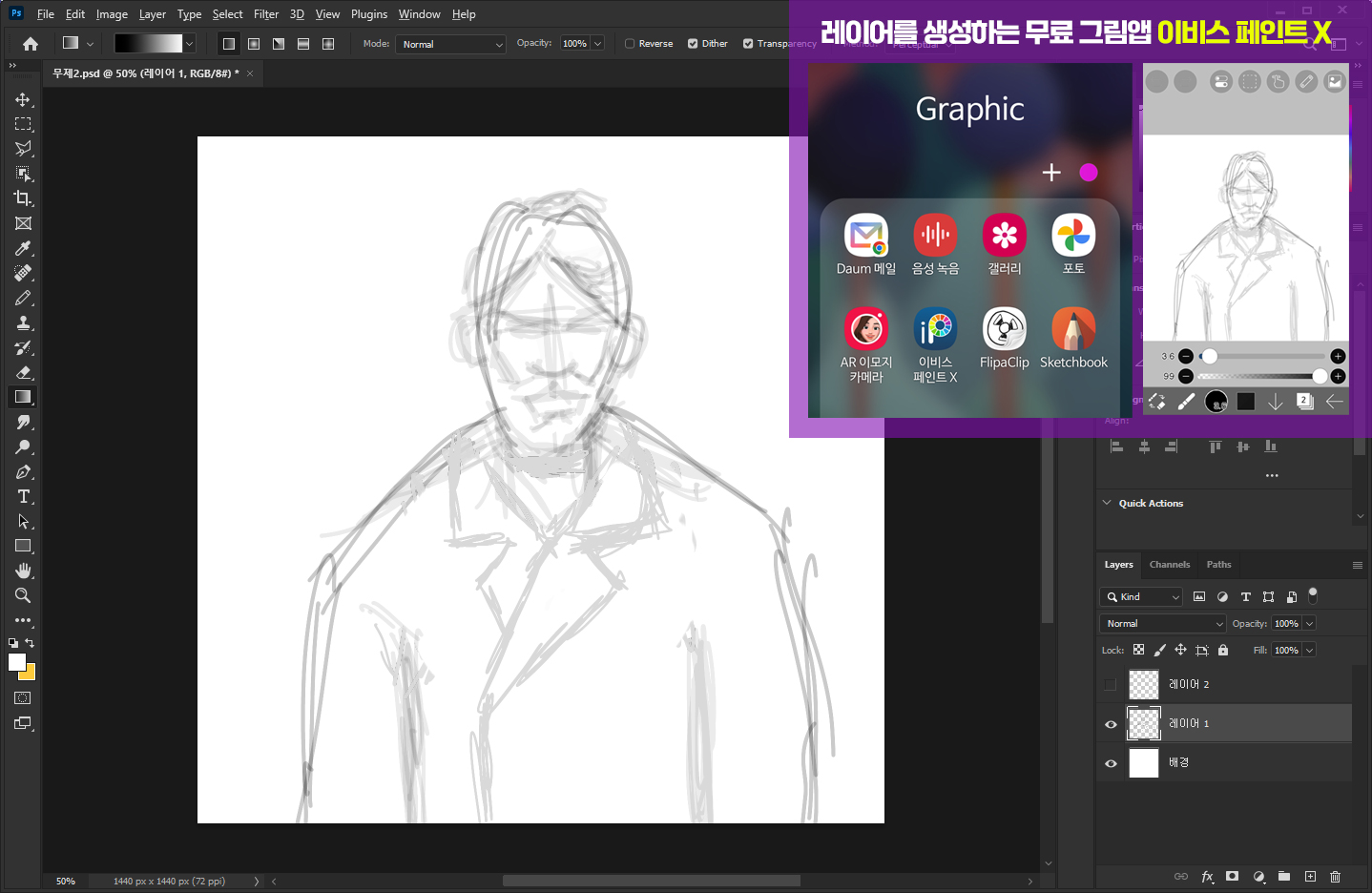Create a new group folder icon

1284,876
